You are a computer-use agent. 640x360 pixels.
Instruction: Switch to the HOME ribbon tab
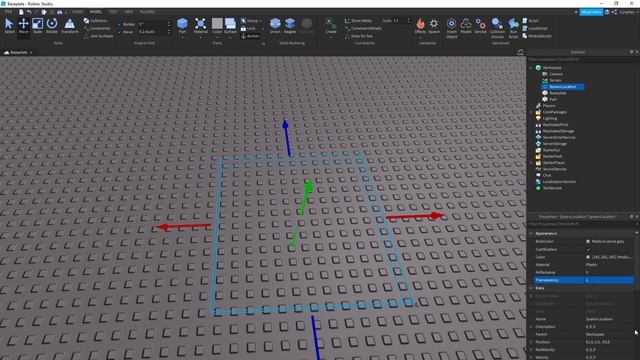pyautogui.click(x=77, y=12)
